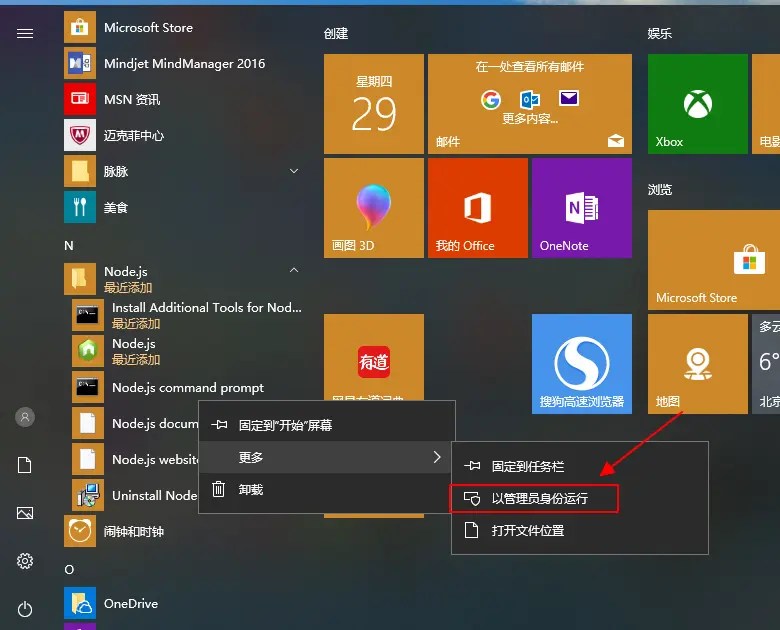Click the 娱乐 tile group heading

(x=660, y=33)
